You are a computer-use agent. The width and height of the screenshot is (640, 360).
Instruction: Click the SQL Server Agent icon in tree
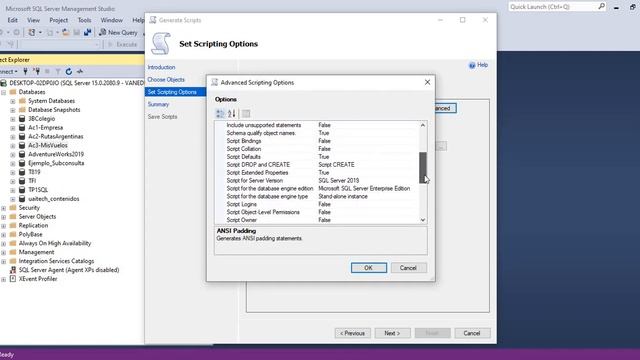point(13,270)
